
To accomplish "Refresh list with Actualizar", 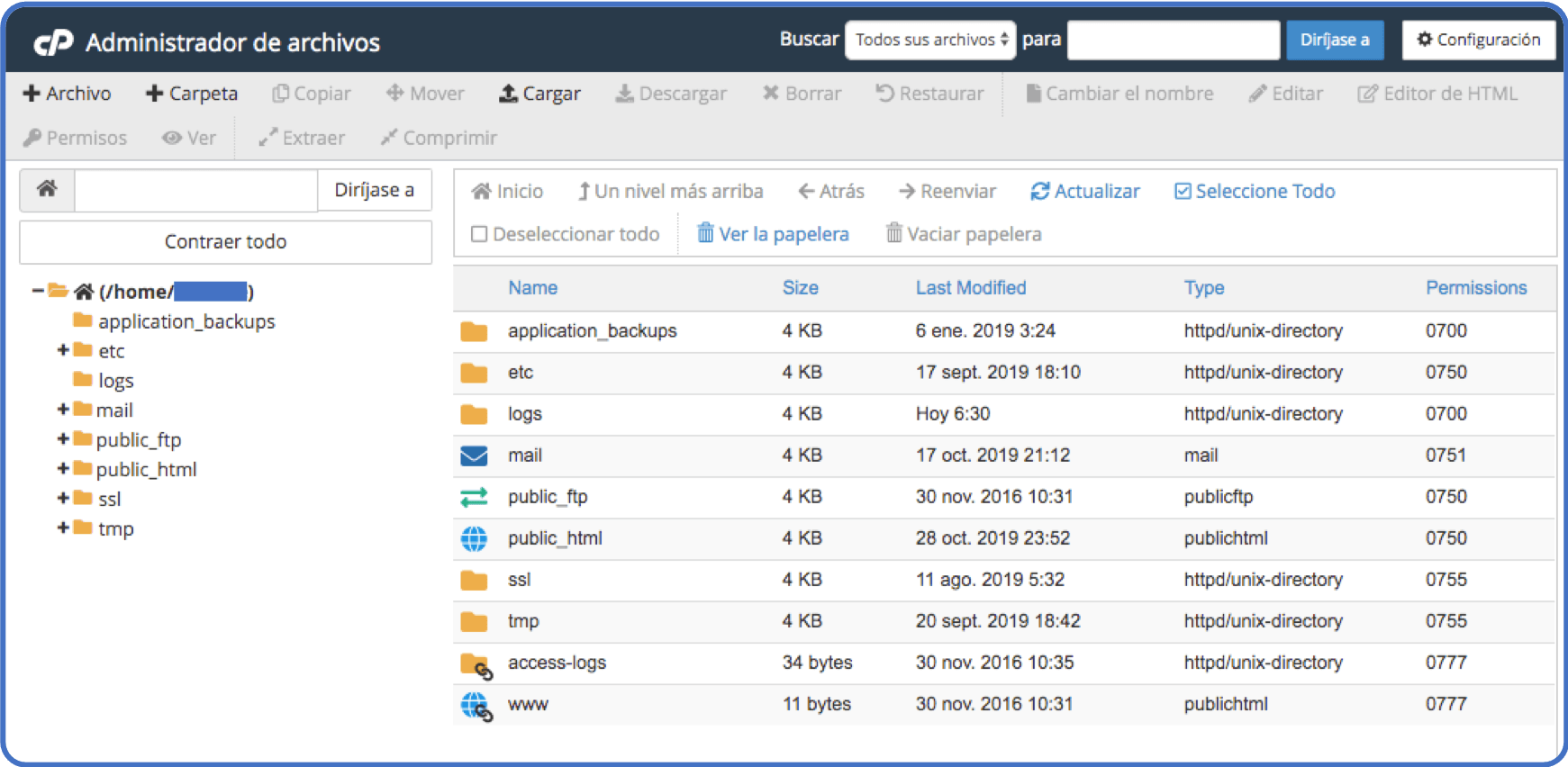I will click(1085, 191).
